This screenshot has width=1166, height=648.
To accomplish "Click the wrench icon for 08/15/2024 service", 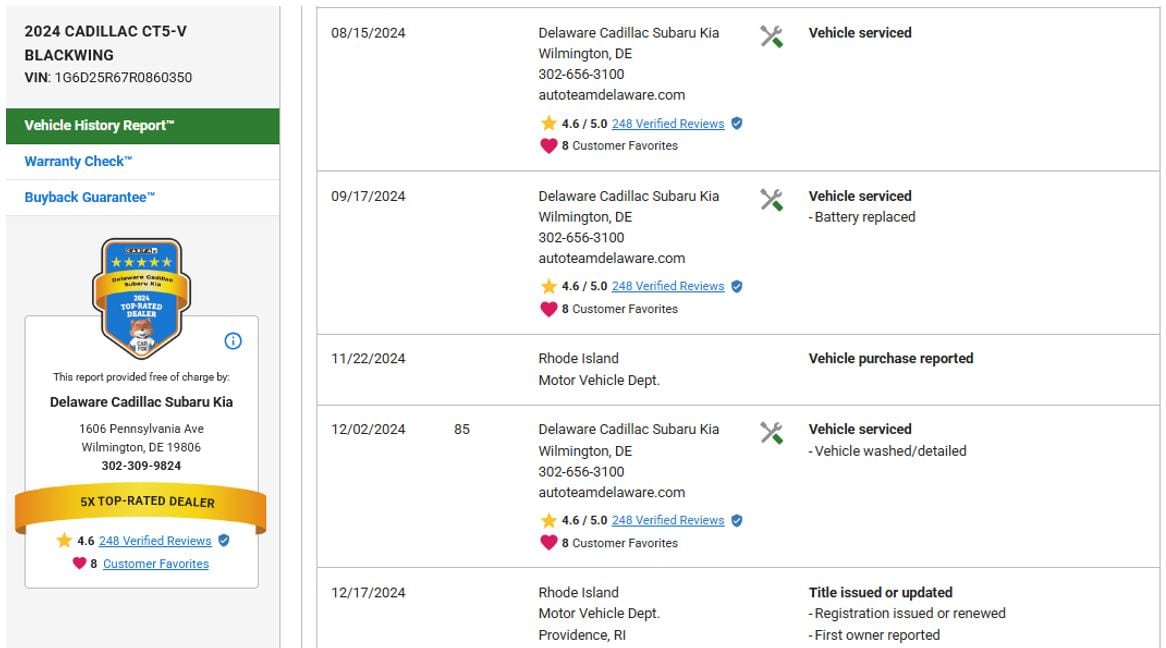I will (771, 37).
